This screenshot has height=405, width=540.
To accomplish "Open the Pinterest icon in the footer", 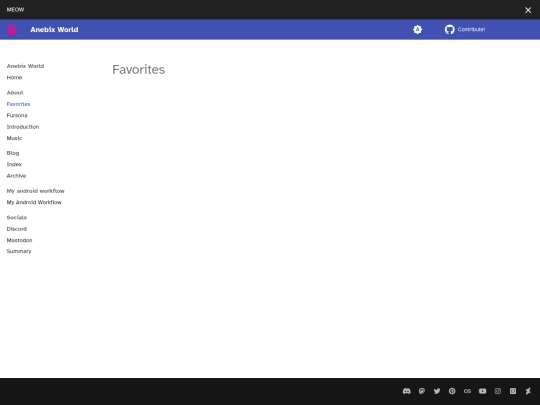I will point(452,391).
